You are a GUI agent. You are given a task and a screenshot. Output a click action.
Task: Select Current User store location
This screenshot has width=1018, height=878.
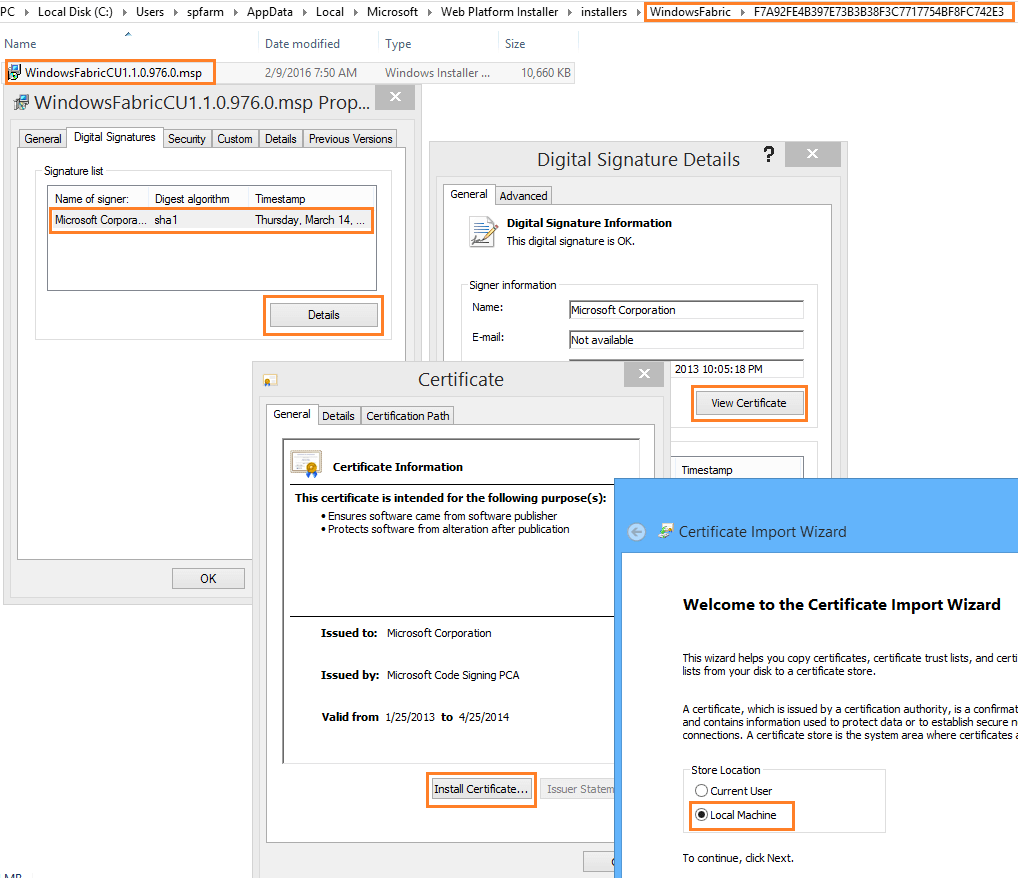701,790
